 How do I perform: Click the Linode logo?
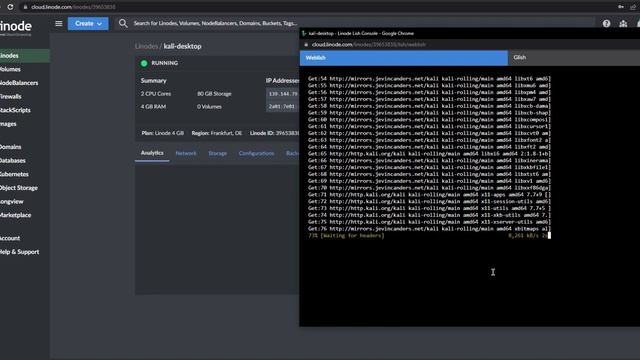pos(16,27)
